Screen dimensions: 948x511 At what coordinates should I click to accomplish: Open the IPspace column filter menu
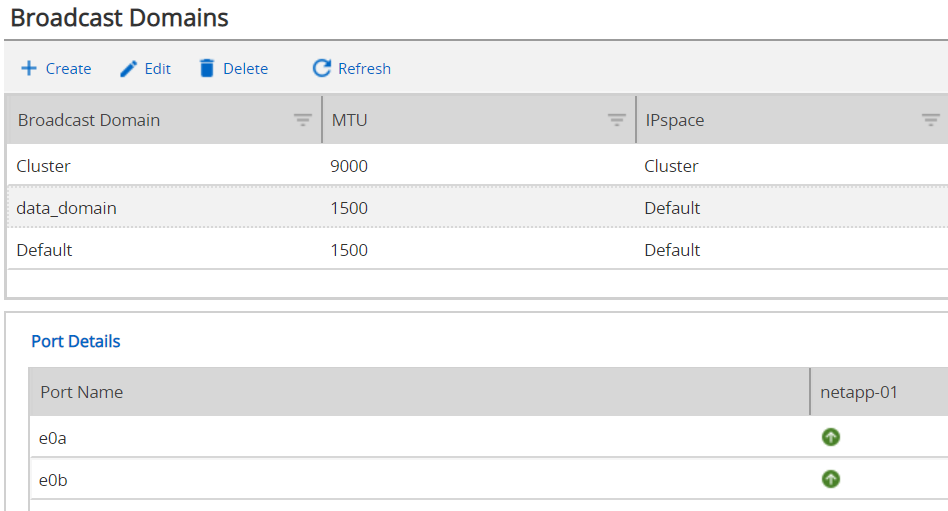point(930,120)
